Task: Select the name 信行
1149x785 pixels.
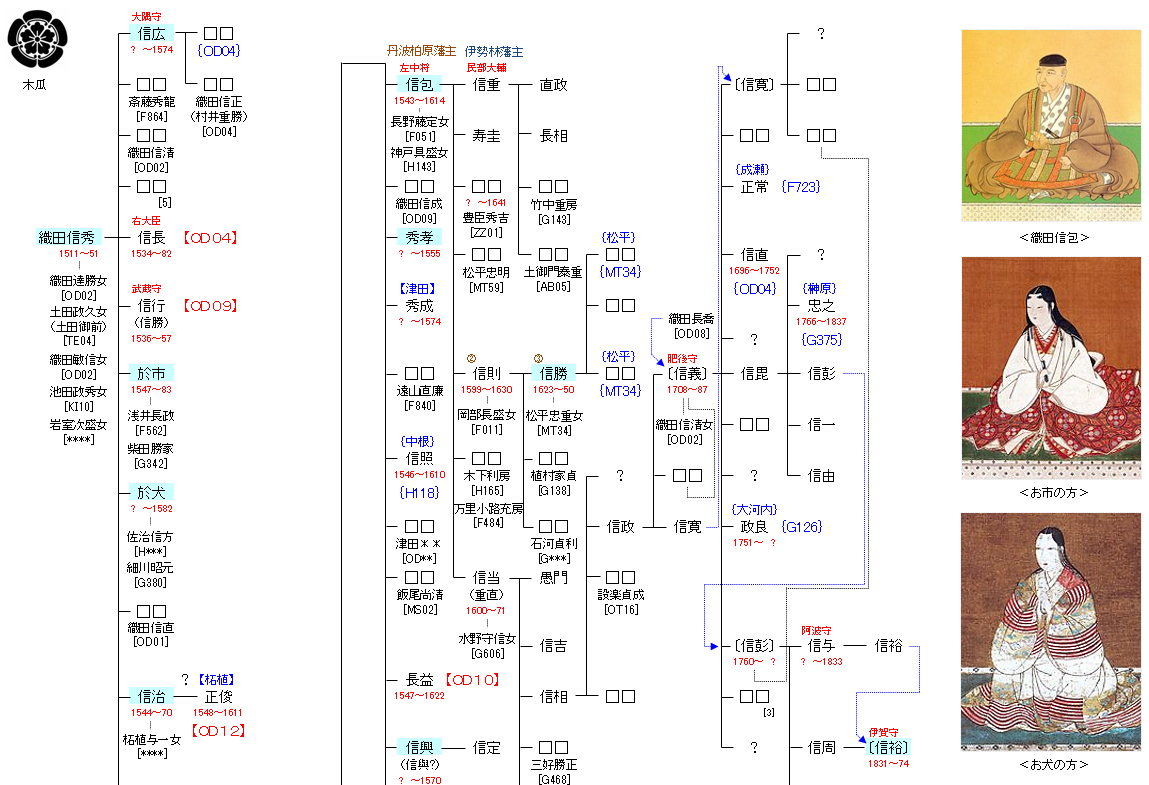Action: click(x=152, y=306)
